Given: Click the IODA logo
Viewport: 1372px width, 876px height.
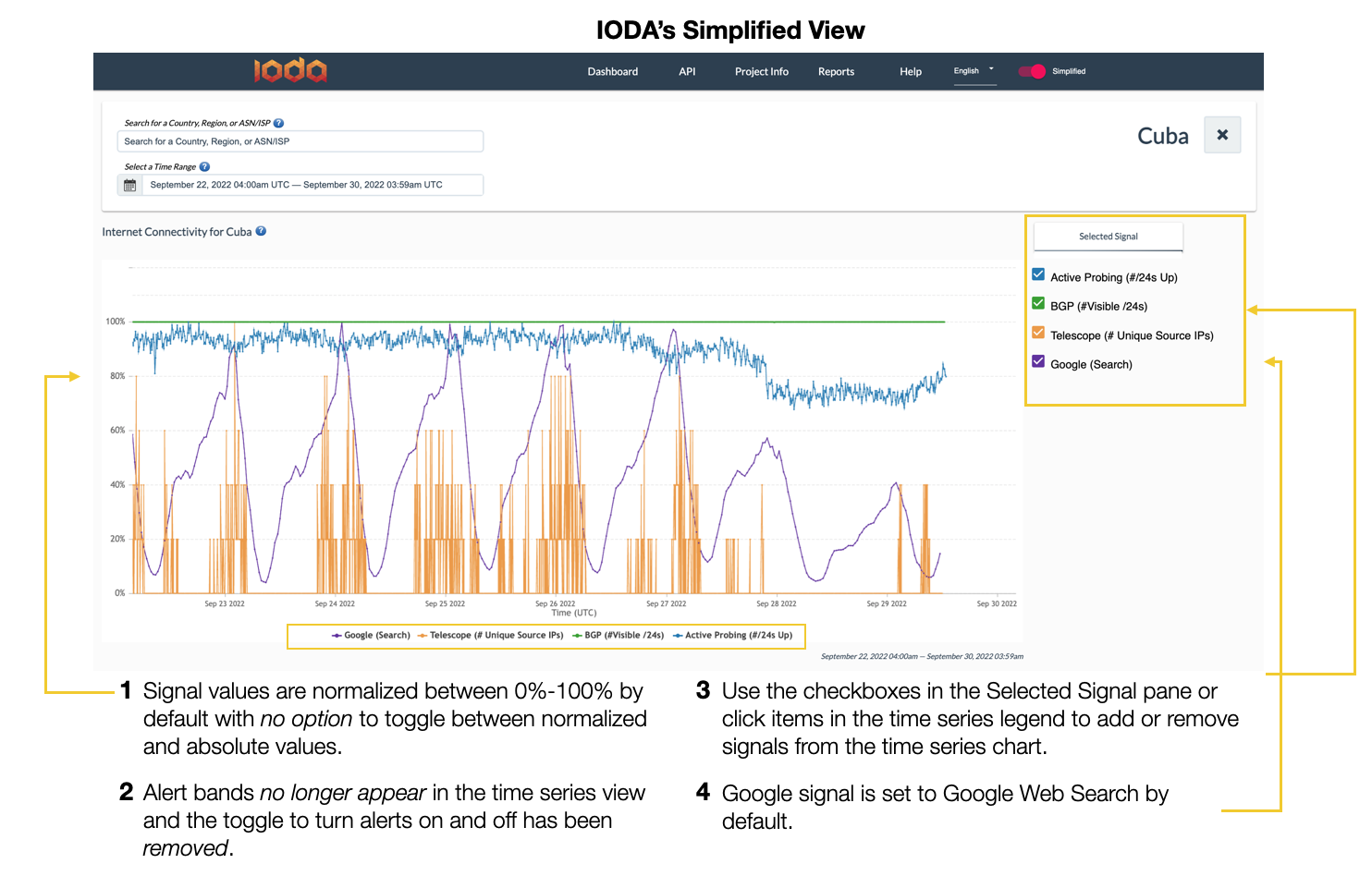Looking at the screenshot, I should [x=290, y=71].
